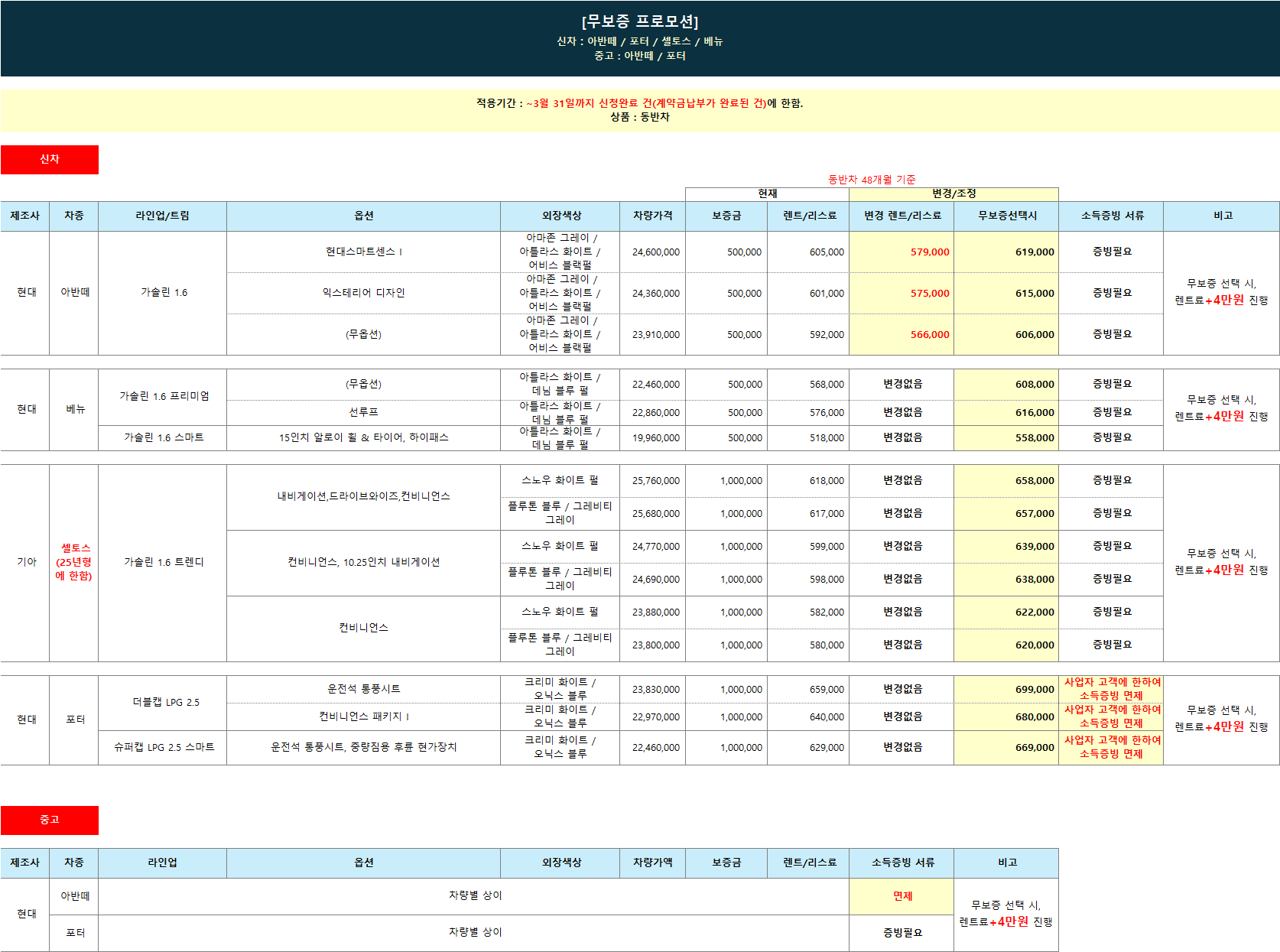Select the yellow 면제 cell for used 아반떼
This screenshot has width=1280, height=952.
tap(902, 896)
